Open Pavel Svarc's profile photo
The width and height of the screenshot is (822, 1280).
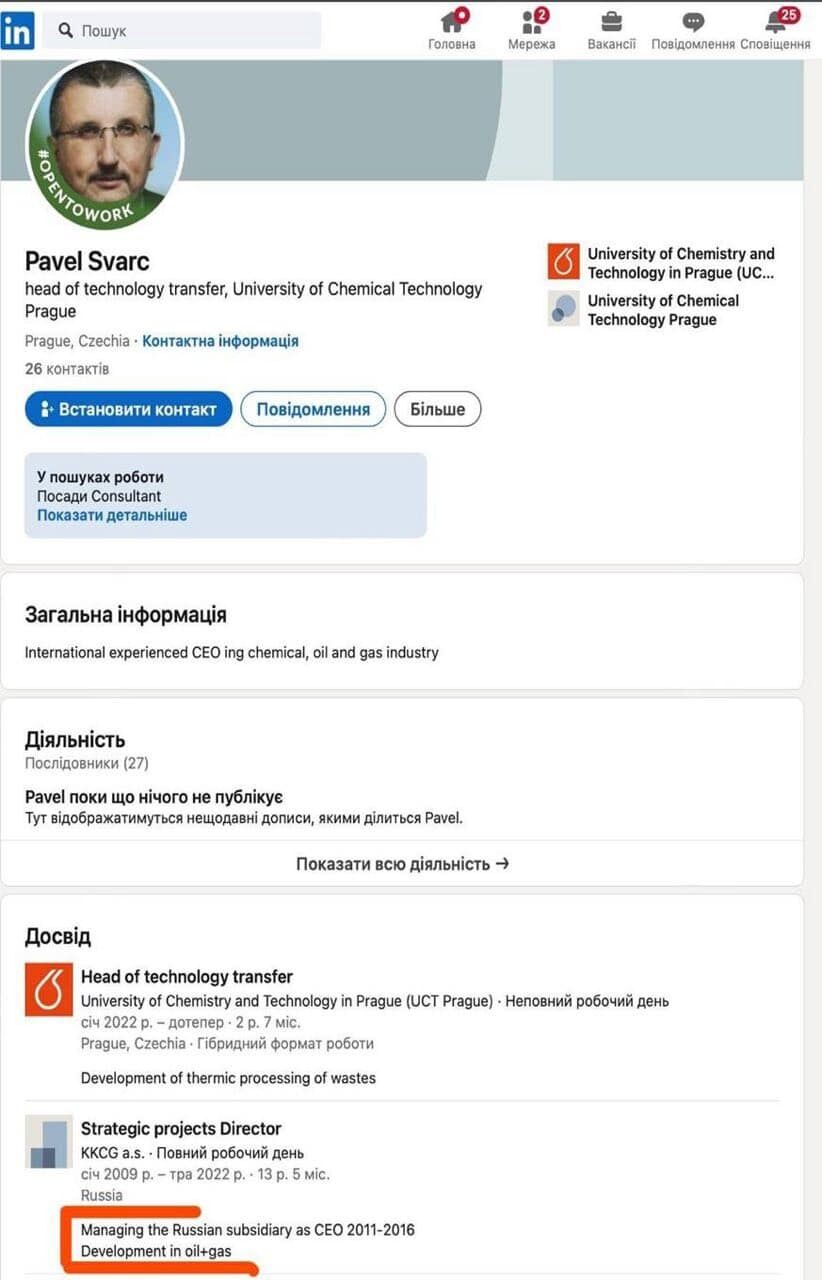coord(106,144)
